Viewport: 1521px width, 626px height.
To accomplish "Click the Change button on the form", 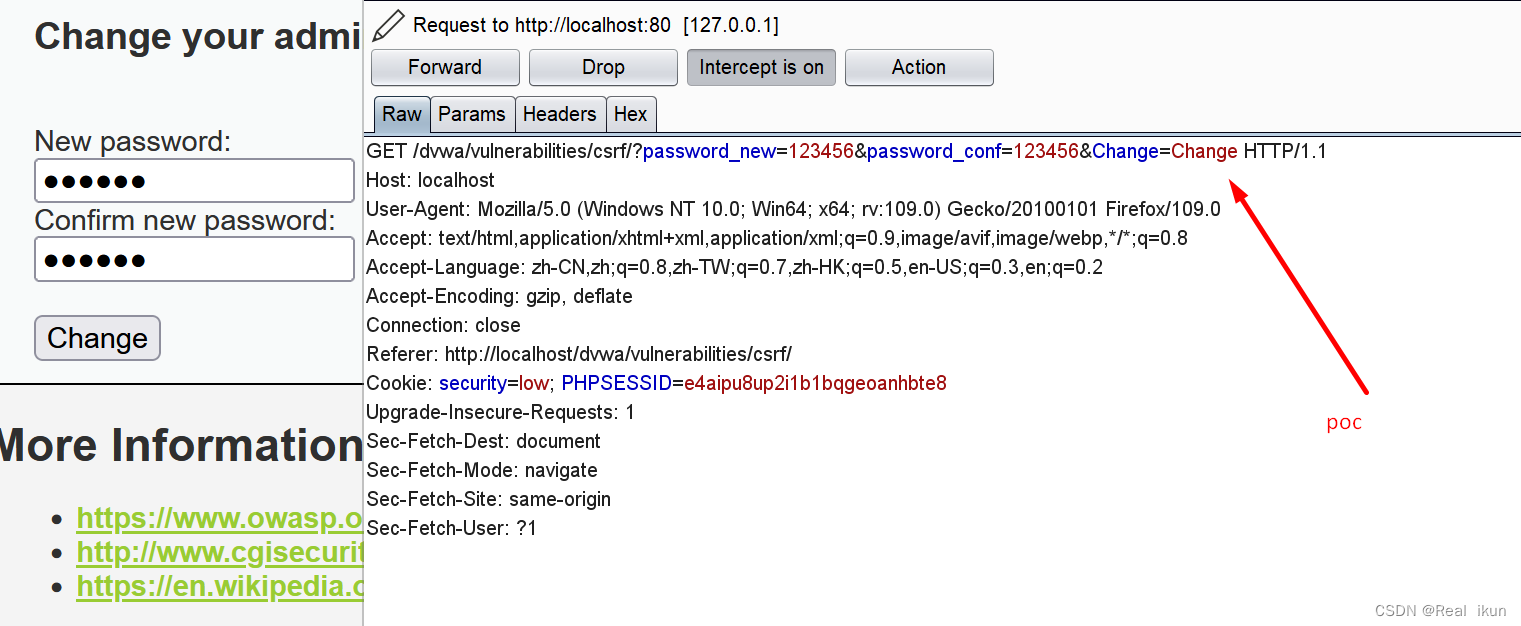I will point(97,338).
